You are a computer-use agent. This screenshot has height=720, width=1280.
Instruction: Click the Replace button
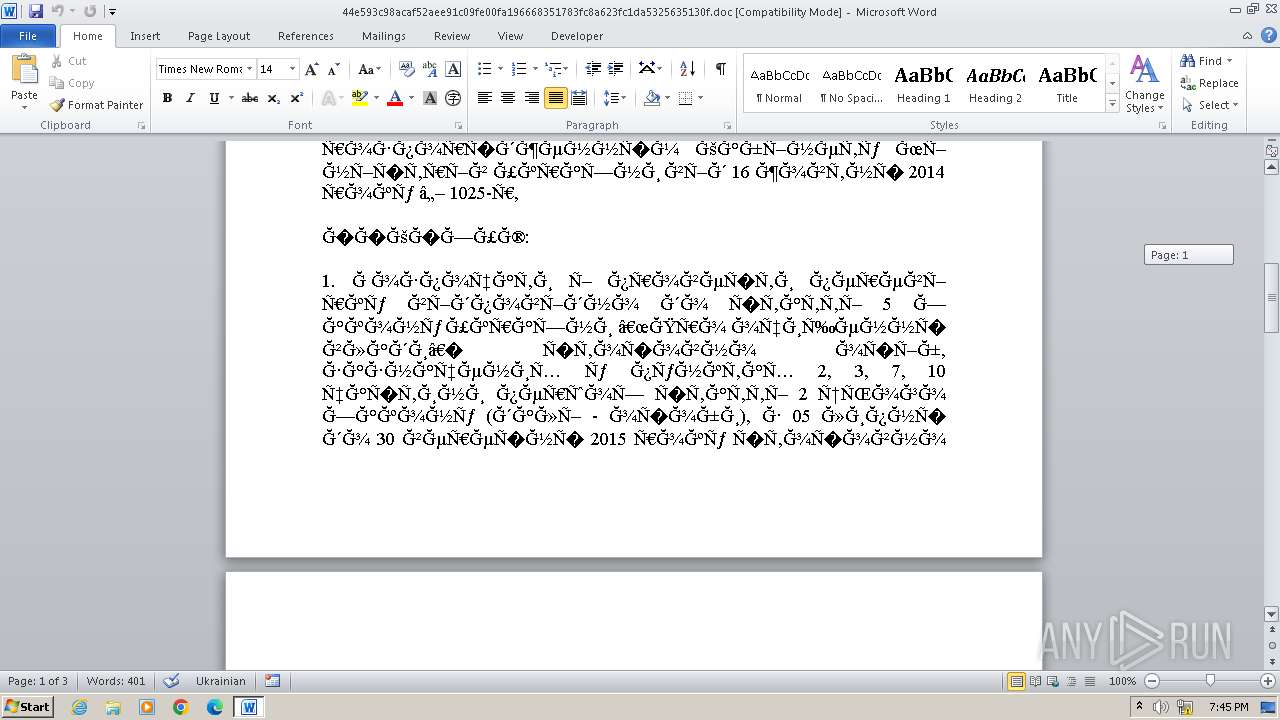1209,83
